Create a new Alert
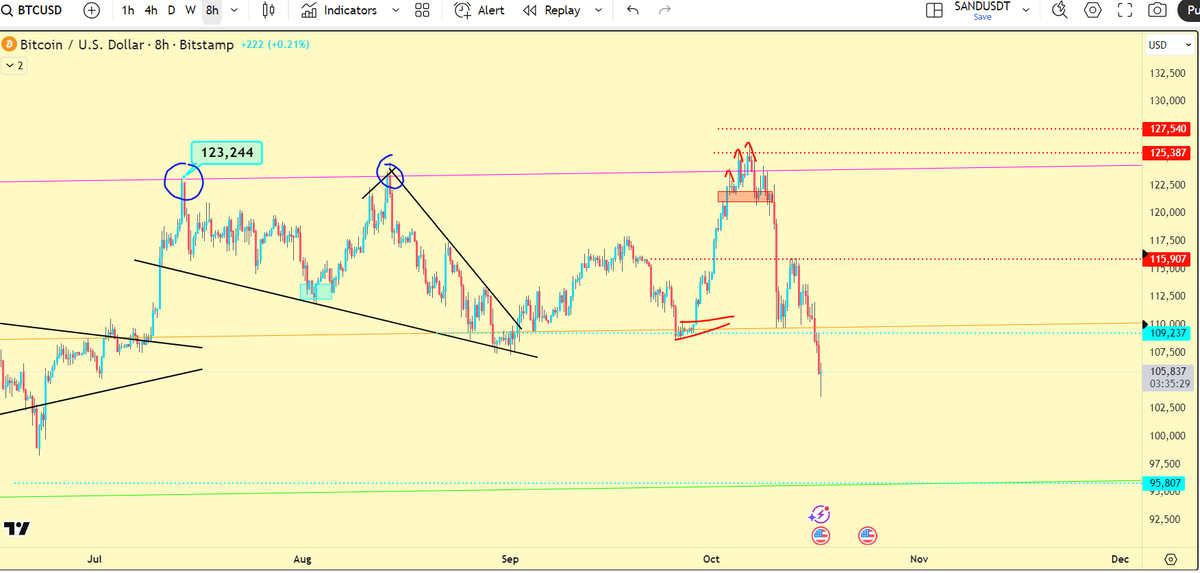The height and width of the screenshot is (573, 1200). click(479, 10)
